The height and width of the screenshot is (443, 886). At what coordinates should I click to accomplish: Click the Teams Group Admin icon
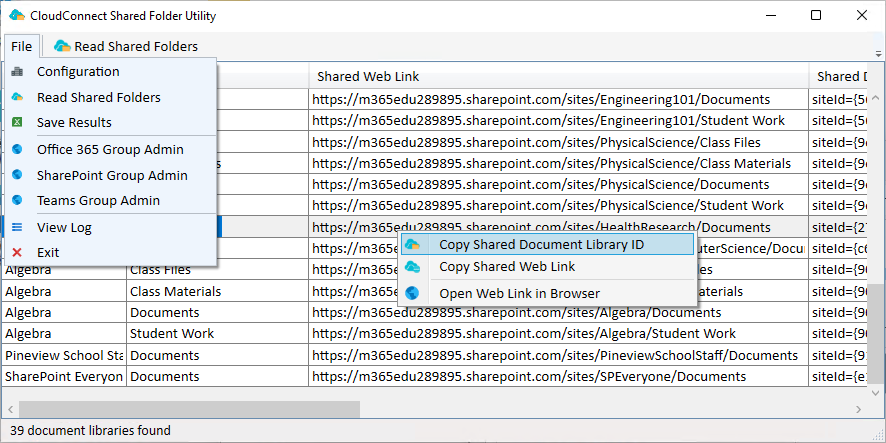17,201
